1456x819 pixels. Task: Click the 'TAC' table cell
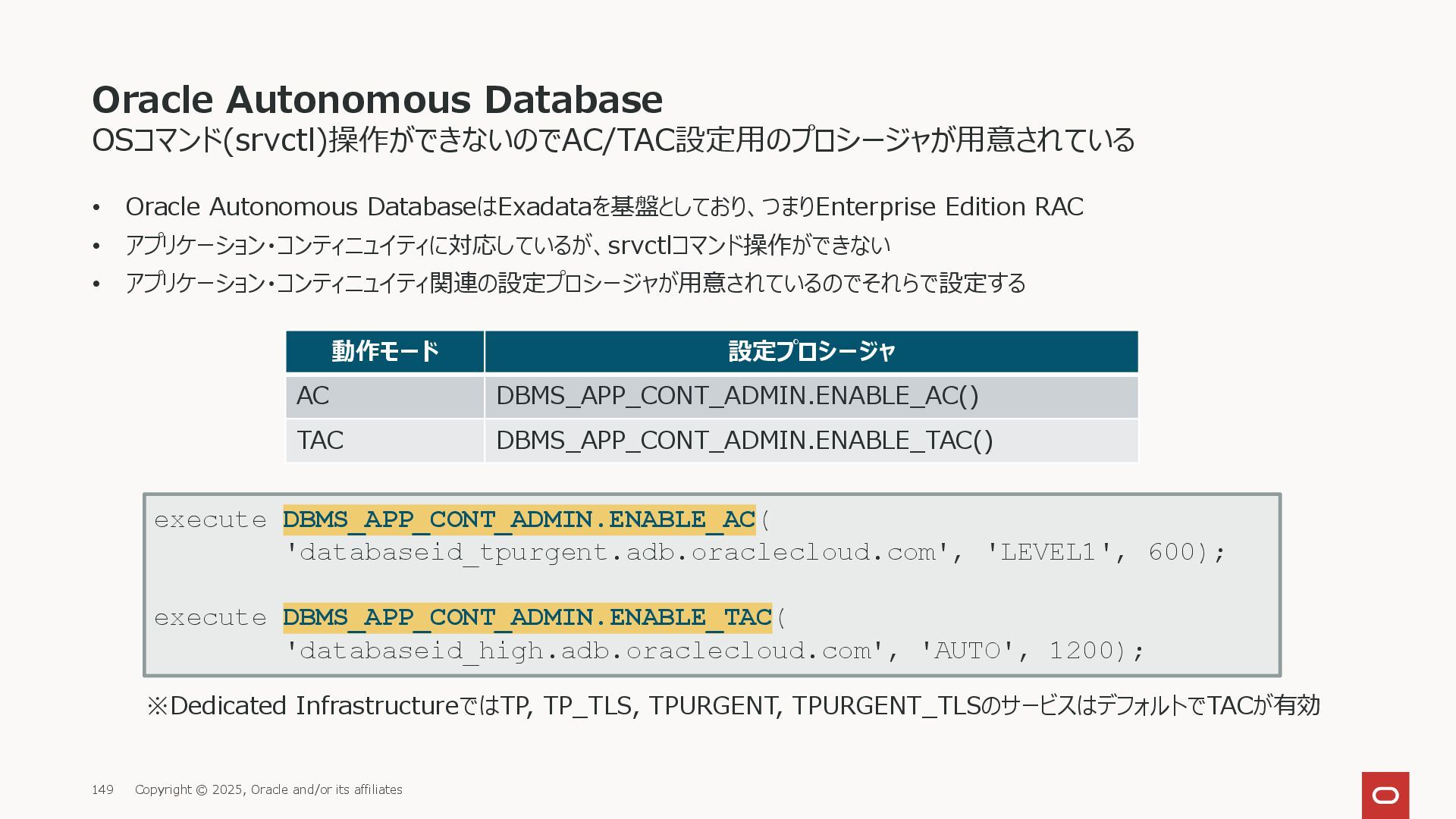click(x=384, y=441)
